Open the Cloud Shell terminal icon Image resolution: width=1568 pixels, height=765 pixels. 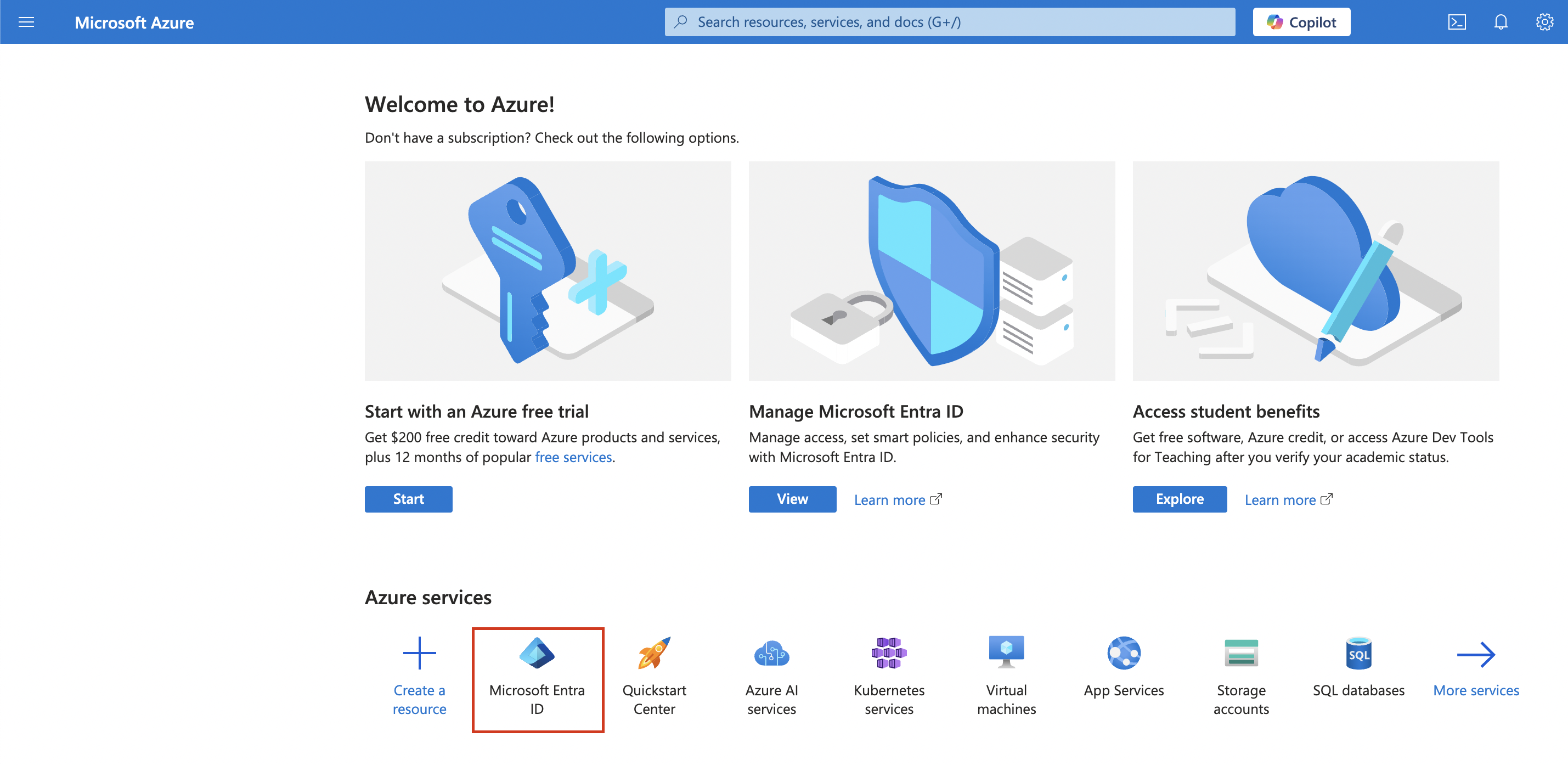[x=1457, y=22]
